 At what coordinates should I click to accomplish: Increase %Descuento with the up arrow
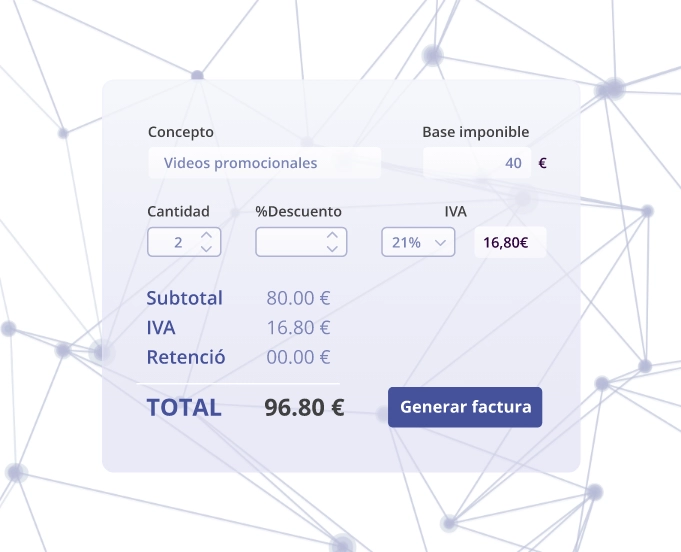(x=333, y=236)
